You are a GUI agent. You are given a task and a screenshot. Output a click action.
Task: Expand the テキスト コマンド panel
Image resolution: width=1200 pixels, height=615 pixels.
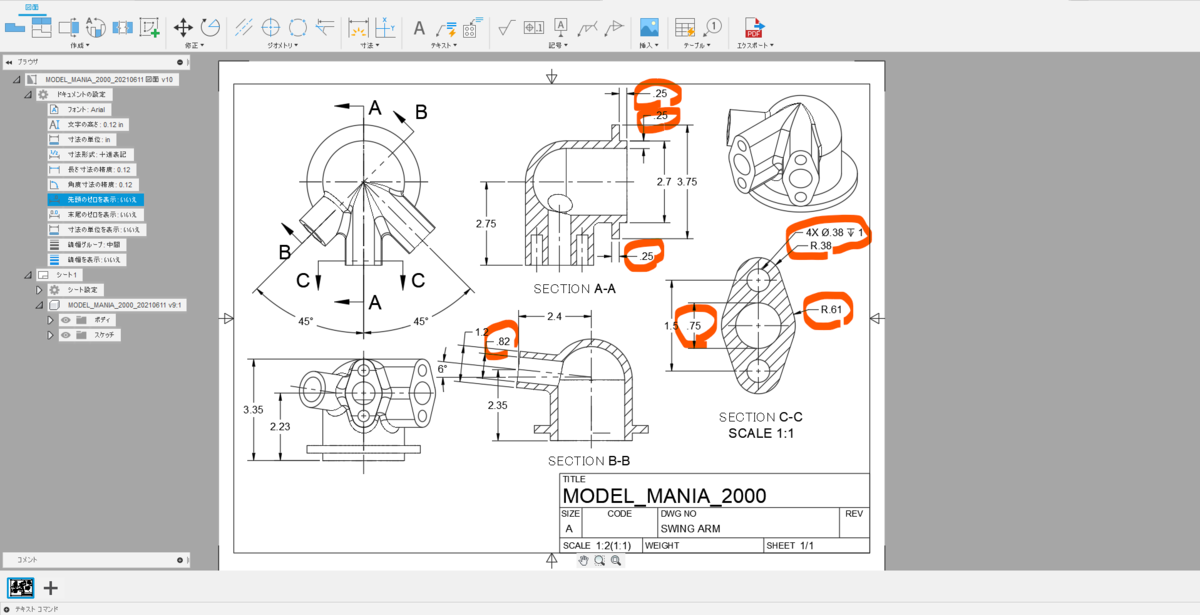tap(7, 608)
